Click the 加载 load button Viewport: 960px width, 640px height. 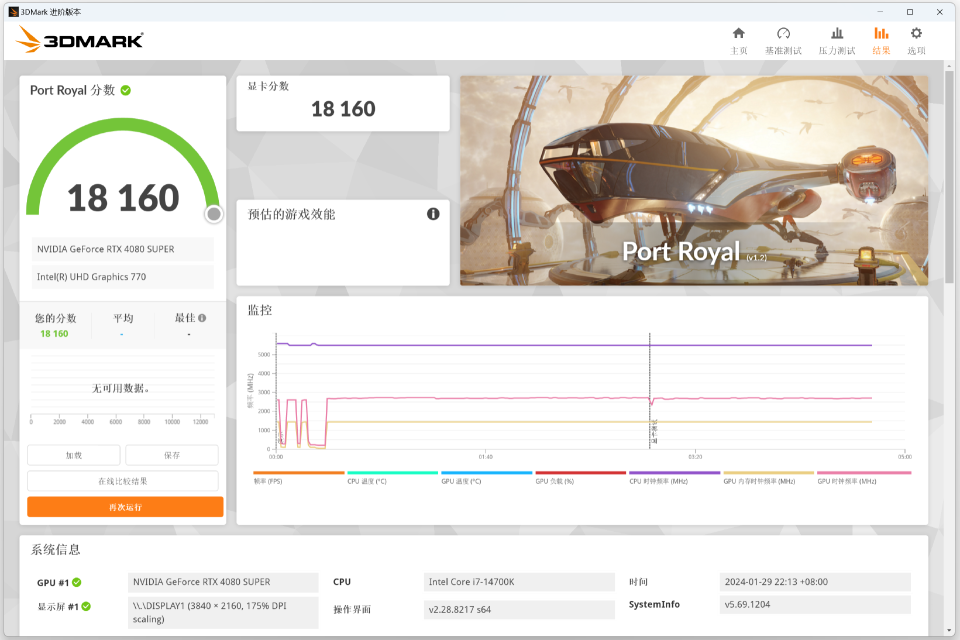pos(74,455)
